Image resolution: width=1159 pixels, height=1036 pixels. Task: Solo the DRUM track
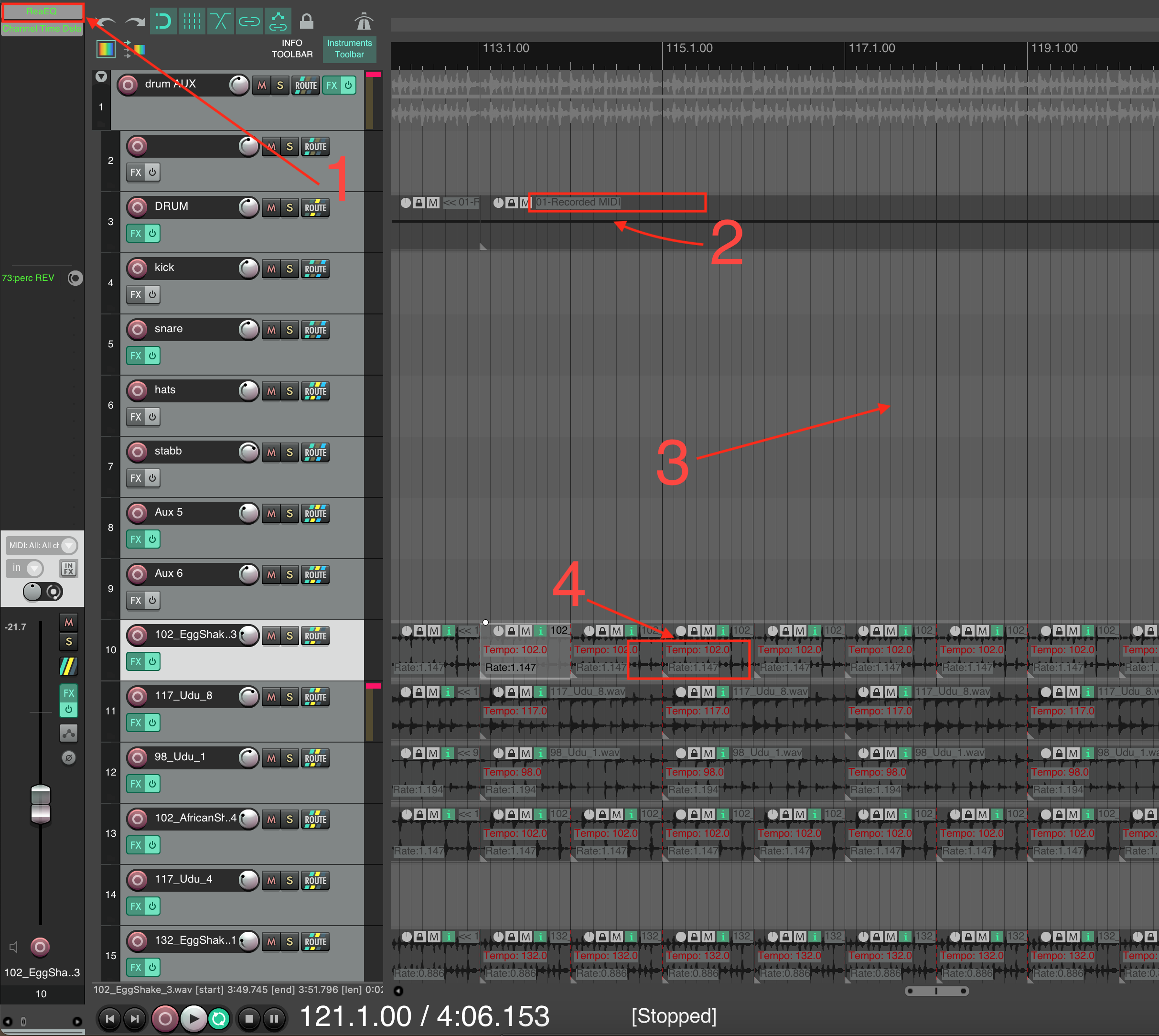click(290, 208)
